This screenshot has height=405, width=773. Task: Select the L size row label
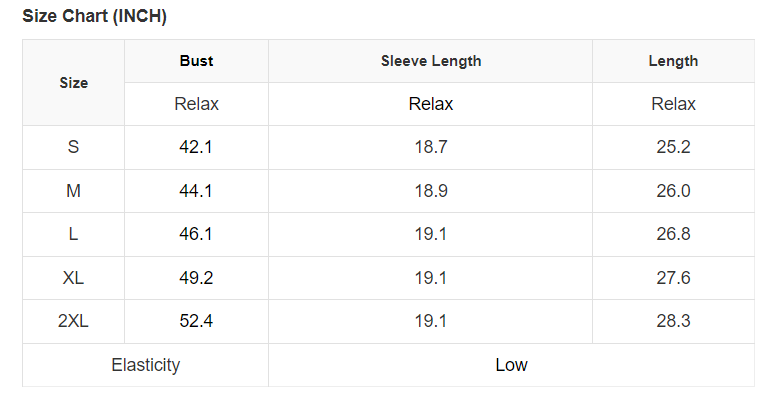coord(73,234)
